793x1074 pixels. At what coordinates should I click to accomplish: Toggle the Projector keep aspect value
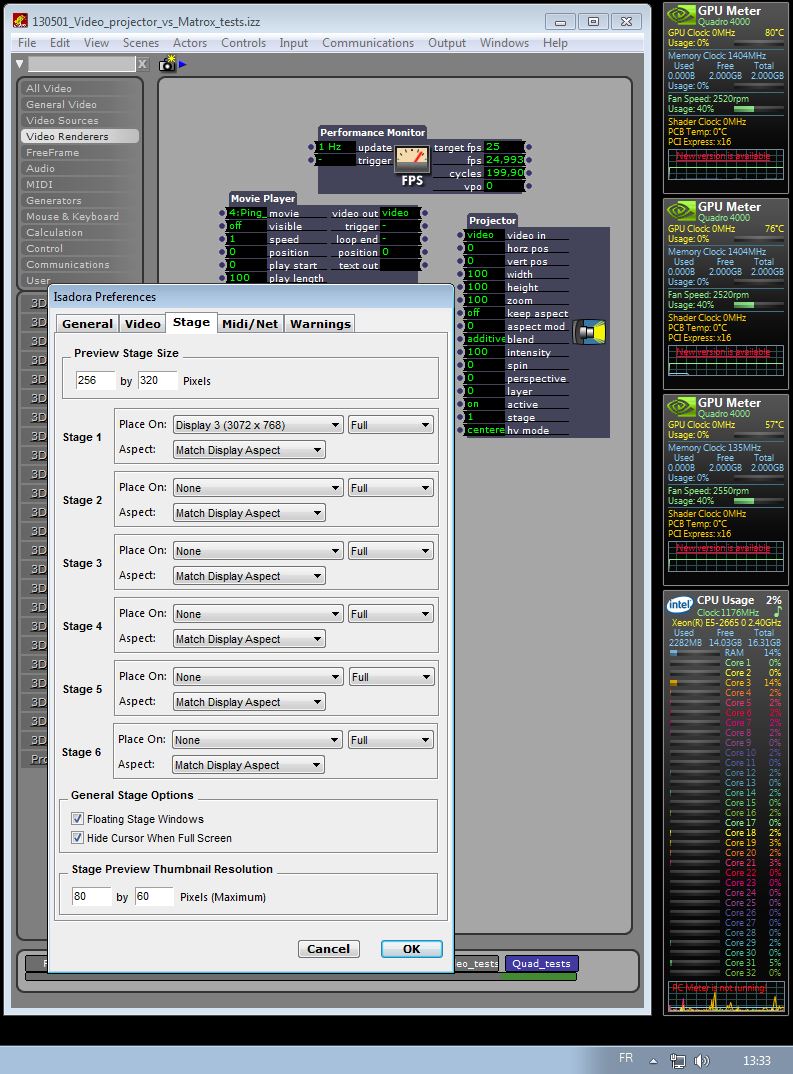point(485,313)
